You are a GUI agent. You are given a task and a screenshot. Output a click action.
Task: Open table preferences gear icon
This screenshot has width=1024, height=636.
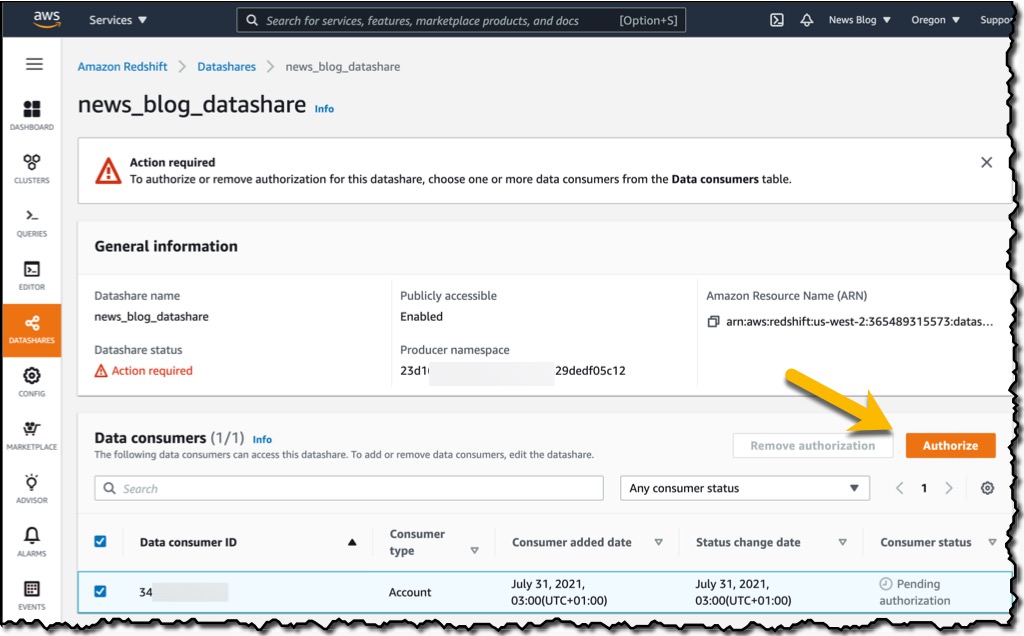coord(987,488)
